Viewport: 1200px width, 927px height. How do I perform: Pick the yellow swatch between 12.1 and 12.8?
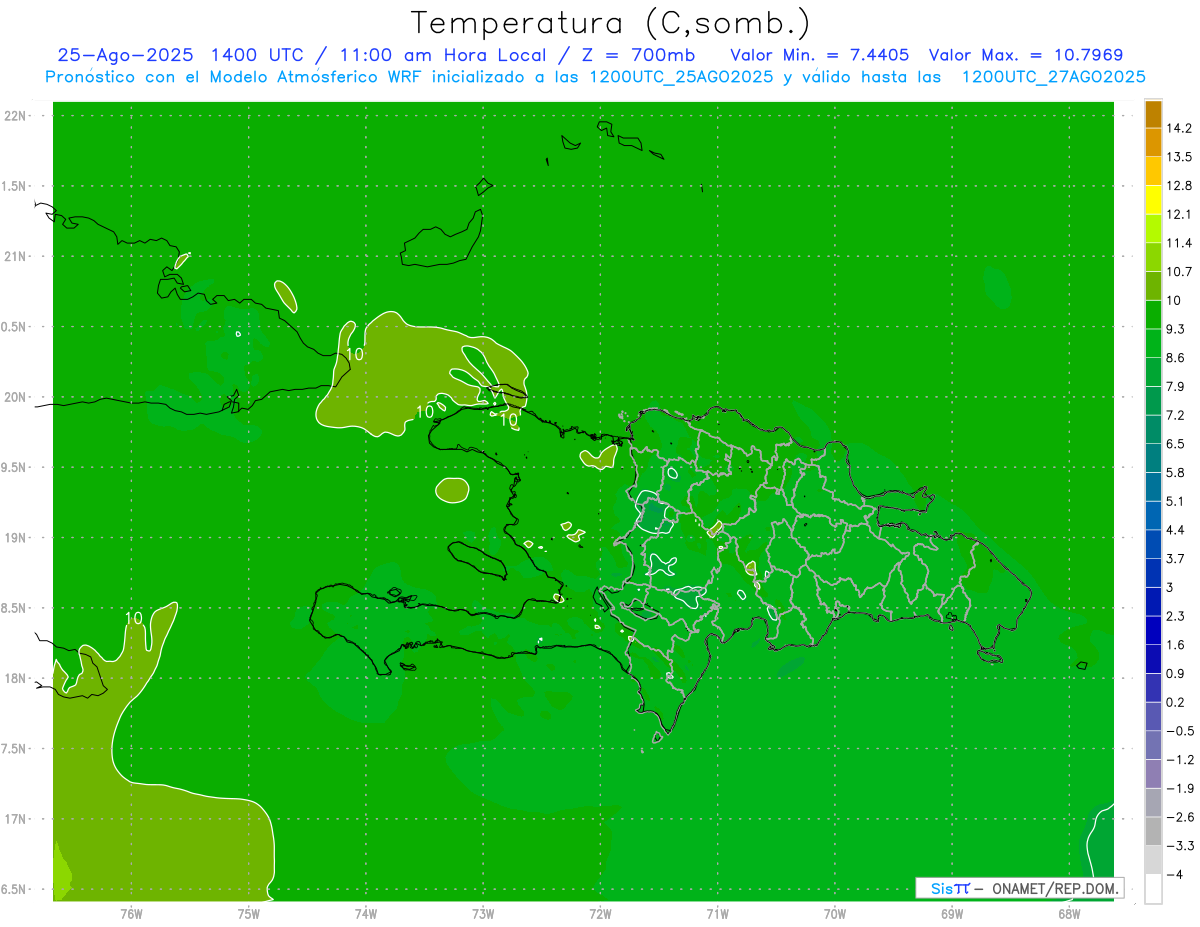1153,200
